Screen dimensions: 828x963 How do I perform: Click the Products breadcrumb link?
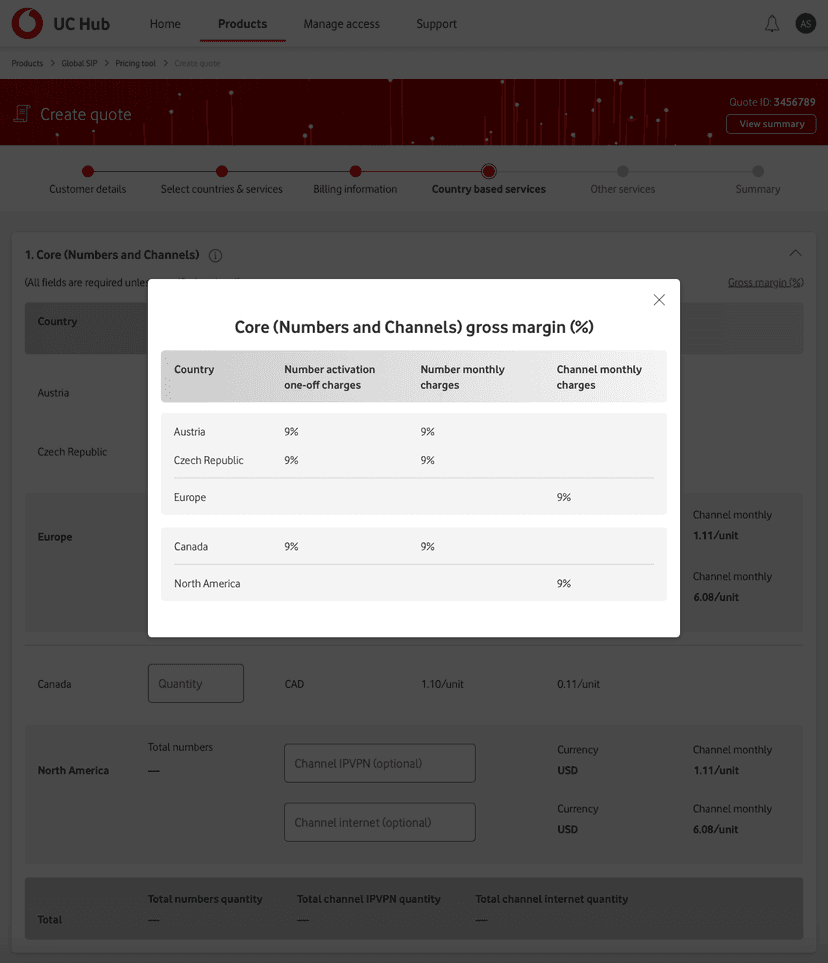point(27,63)
